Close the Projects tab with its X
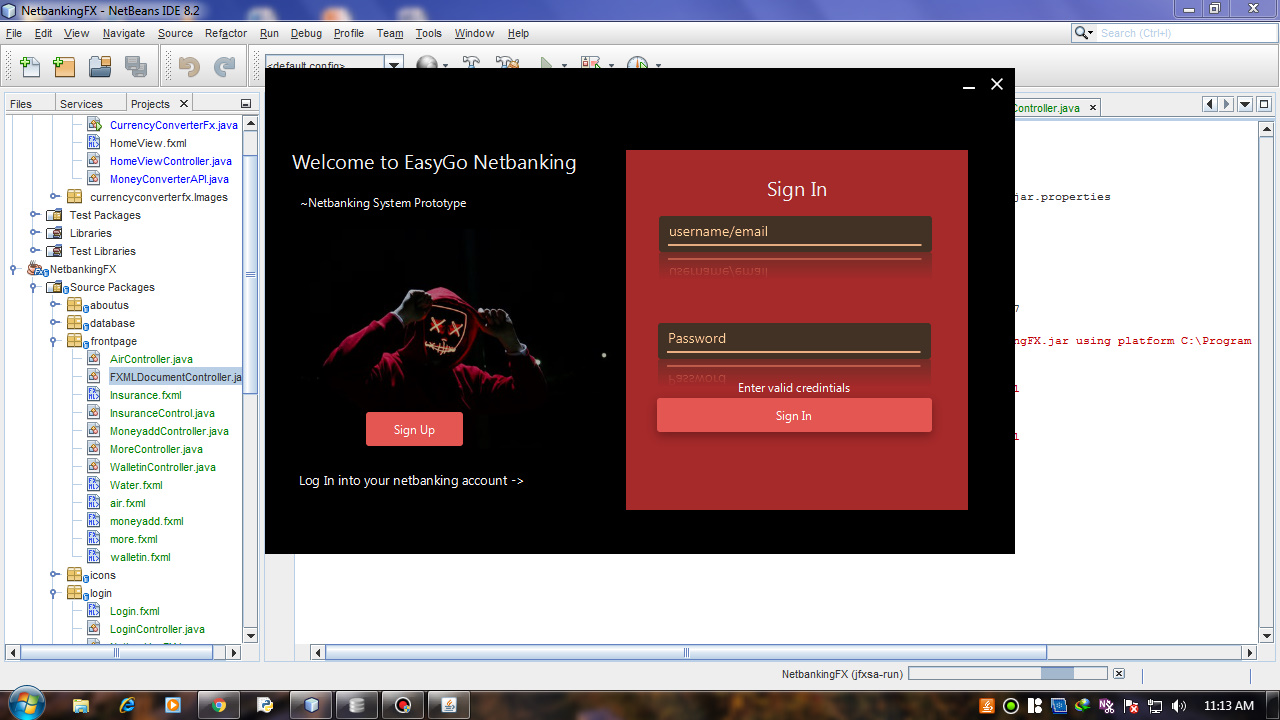Image resolution: width=1280 pixels, height=720 pixels. pos(184,103)
